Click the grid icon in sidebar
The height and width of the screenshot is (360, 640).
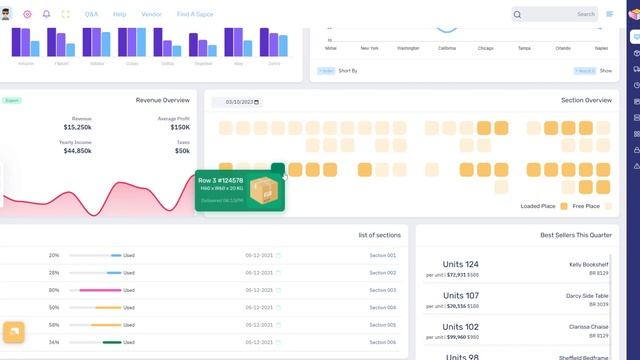point(636,134)
